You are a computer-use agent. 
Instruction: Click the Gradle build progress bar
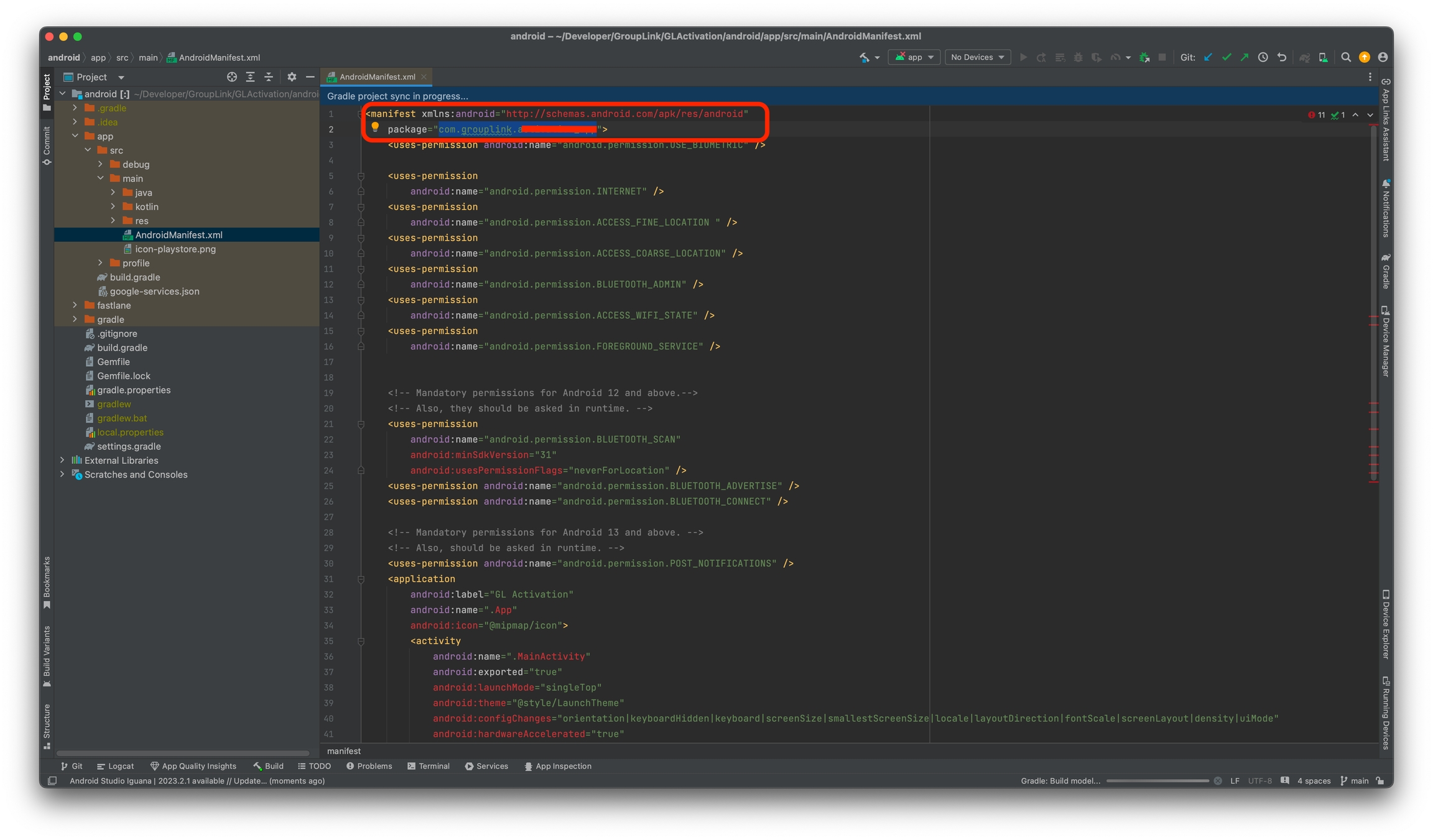(1157, 781)
